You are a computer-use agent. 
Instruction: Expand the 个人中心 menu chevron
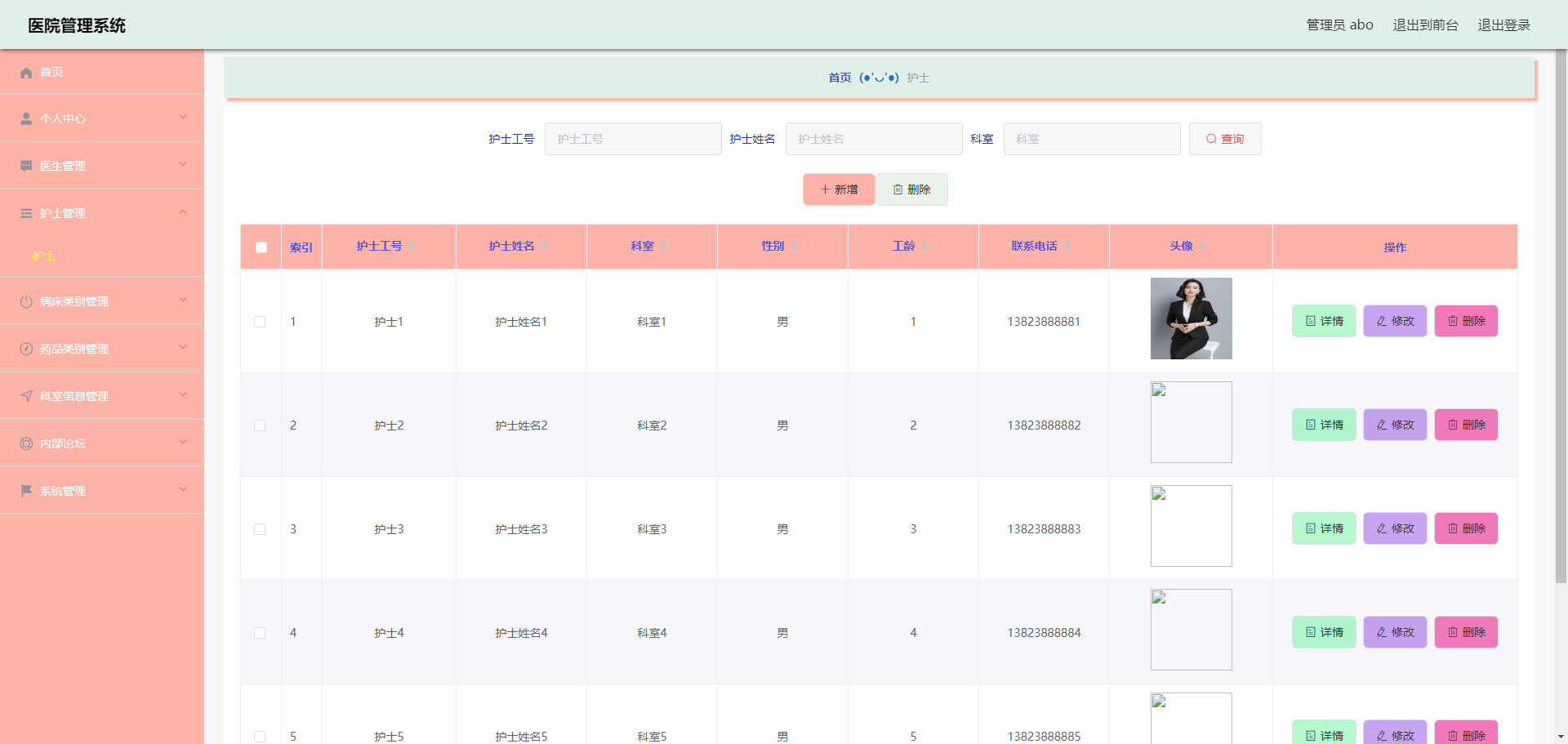tap(183, 118)
